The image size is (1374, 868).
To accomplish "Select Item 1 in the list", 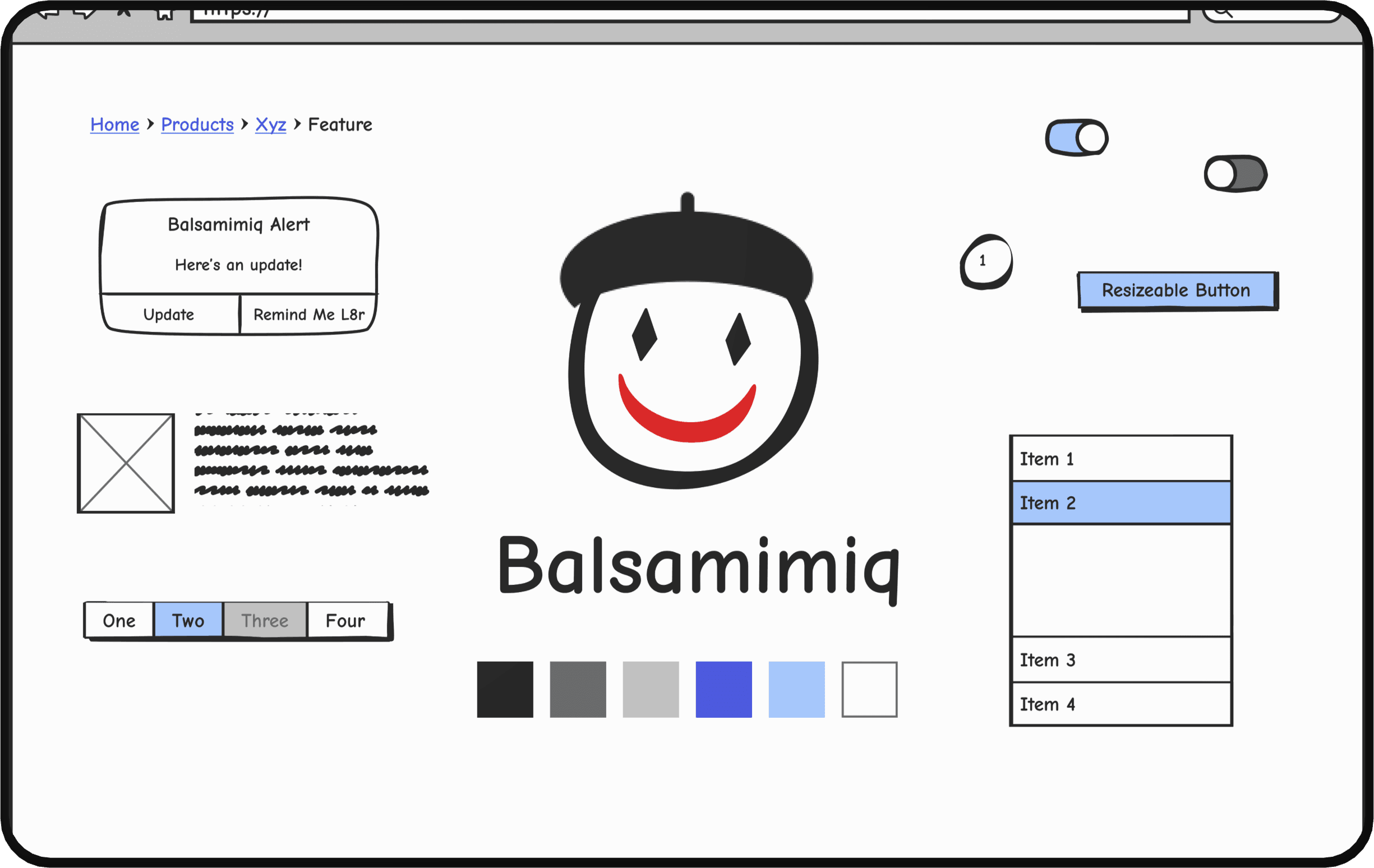I will tap(1121, 459).
